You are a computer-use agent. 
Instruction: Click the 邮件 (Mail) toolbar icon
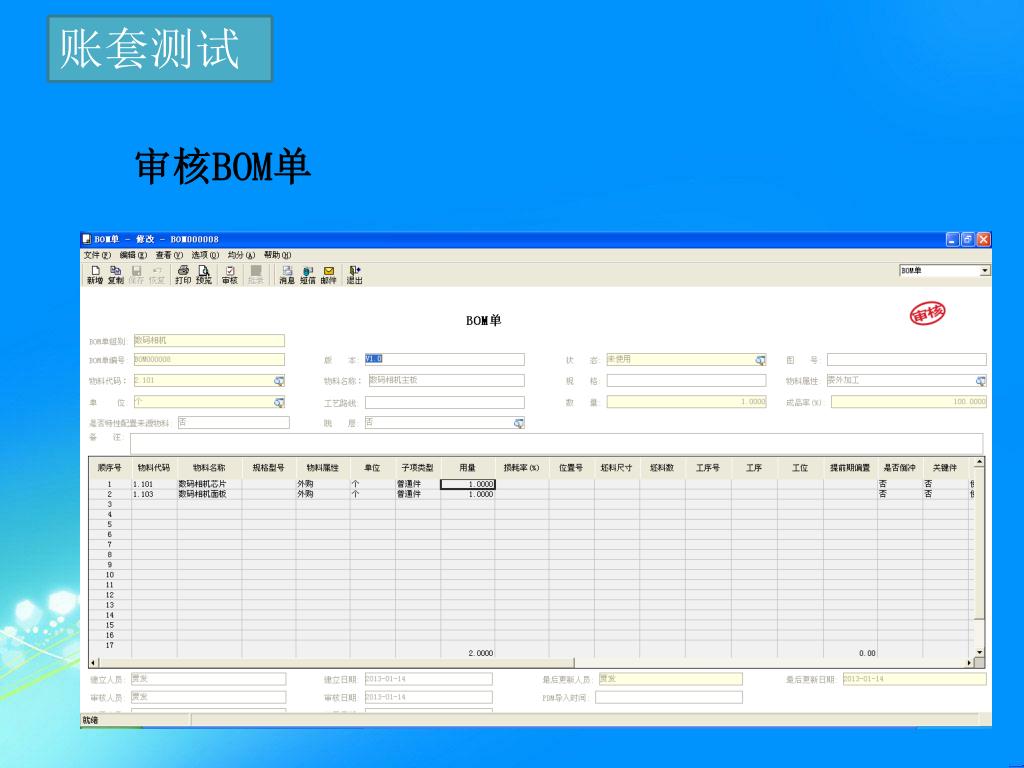pos(328,274)
